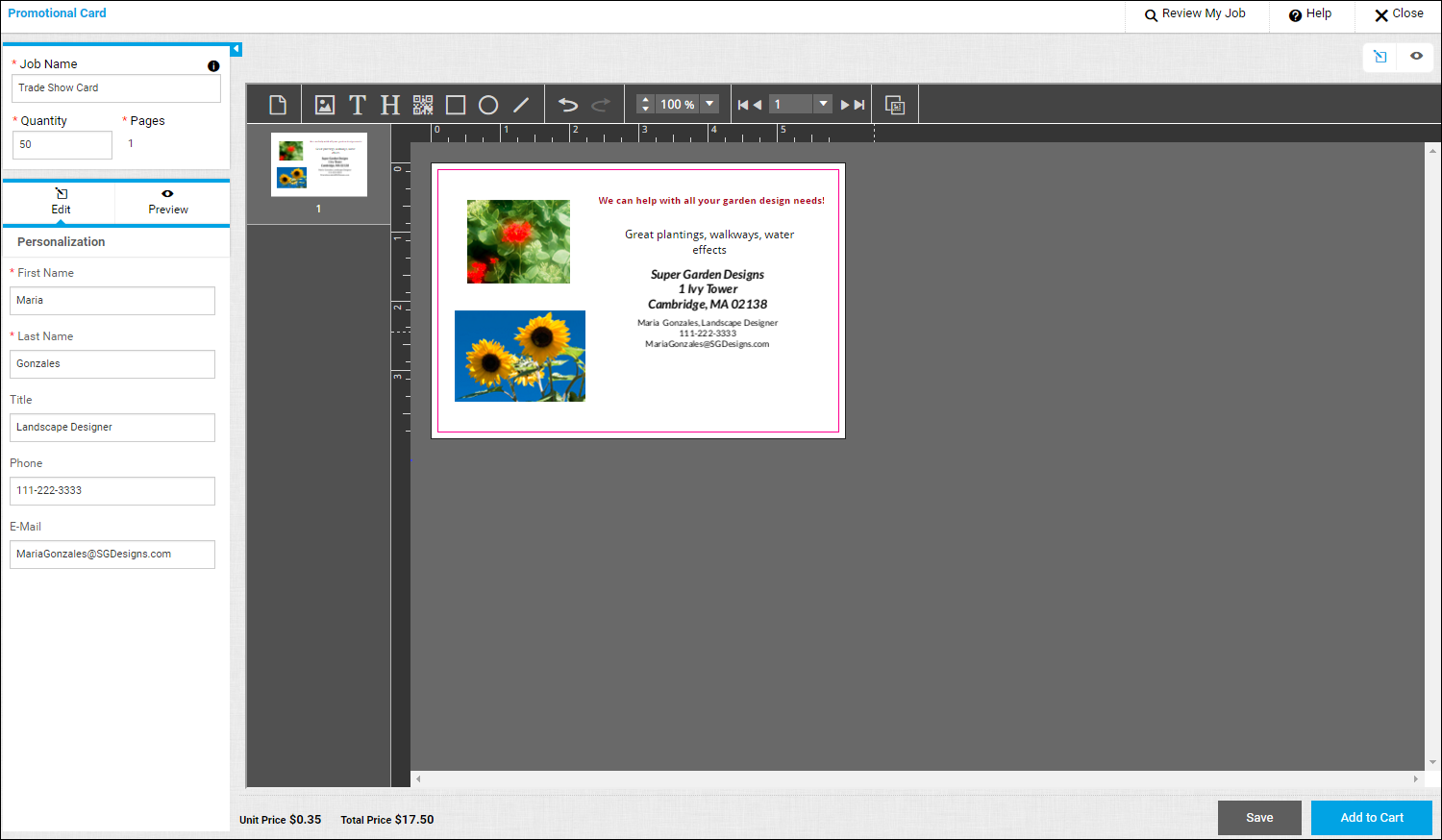Screen dimensions: 1442x840
Task: Select the text tool (T)
Action: tap(358, 105)
